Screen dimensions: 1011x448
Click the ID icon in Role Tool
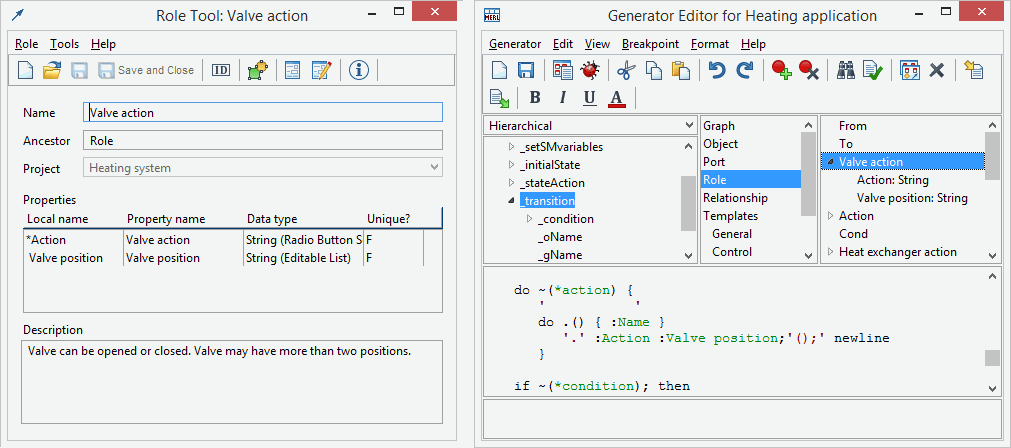(x=221, y=70)
